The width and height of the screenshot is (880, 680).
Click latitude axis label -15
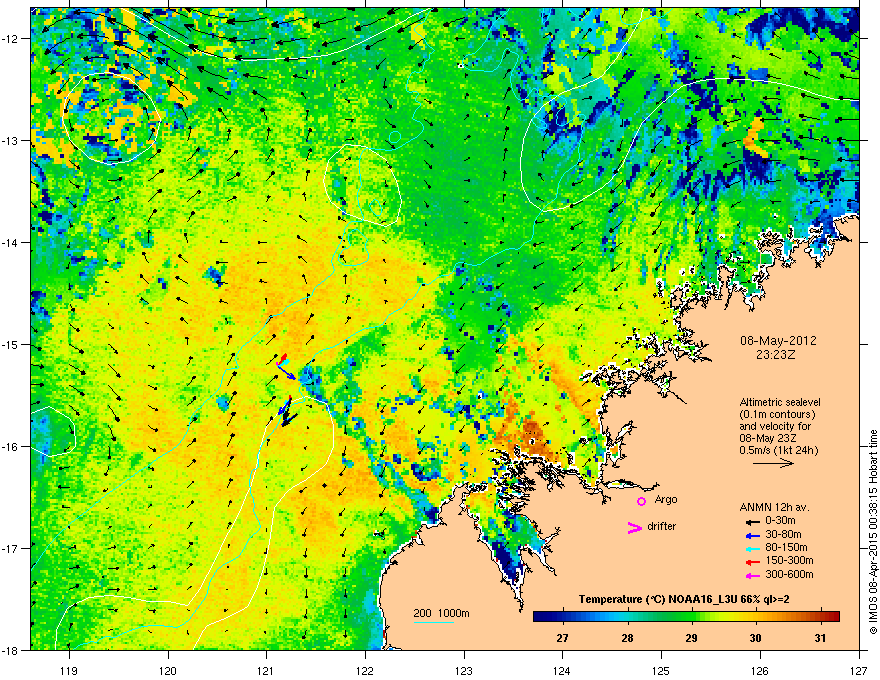[x=12, y=344]
